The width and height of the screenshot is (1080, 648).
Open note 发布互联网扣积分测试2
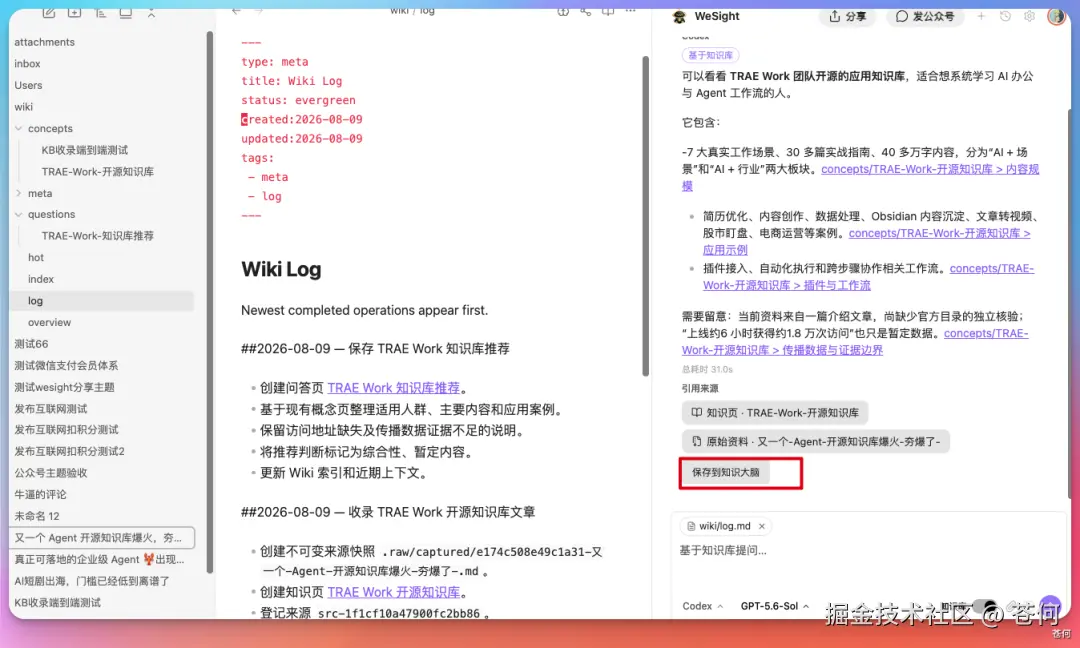[x=69, y=451]
